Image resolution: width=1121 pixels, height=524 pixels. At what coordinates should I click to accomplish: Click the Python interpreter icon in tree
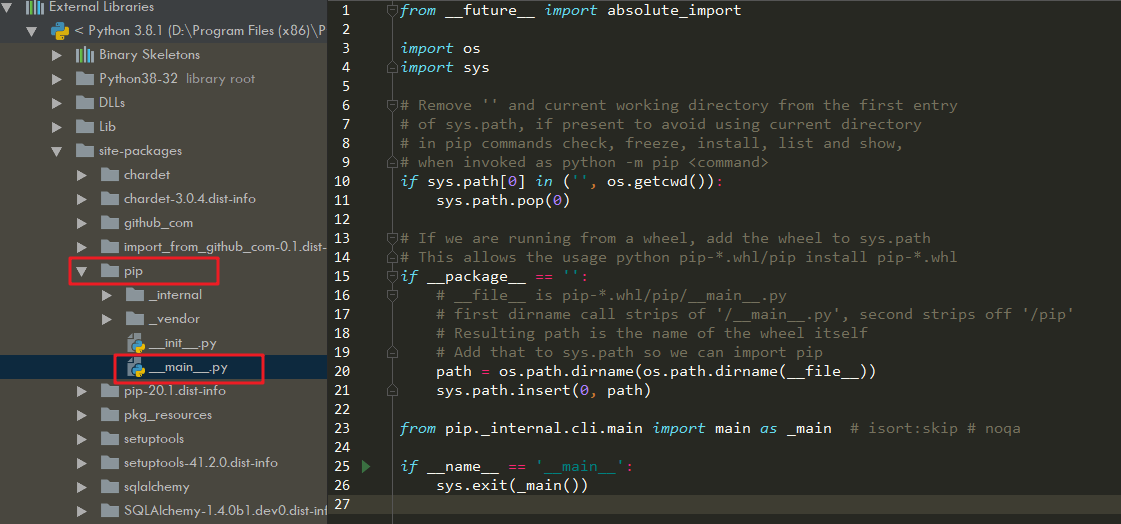click(x=60, y=30)
